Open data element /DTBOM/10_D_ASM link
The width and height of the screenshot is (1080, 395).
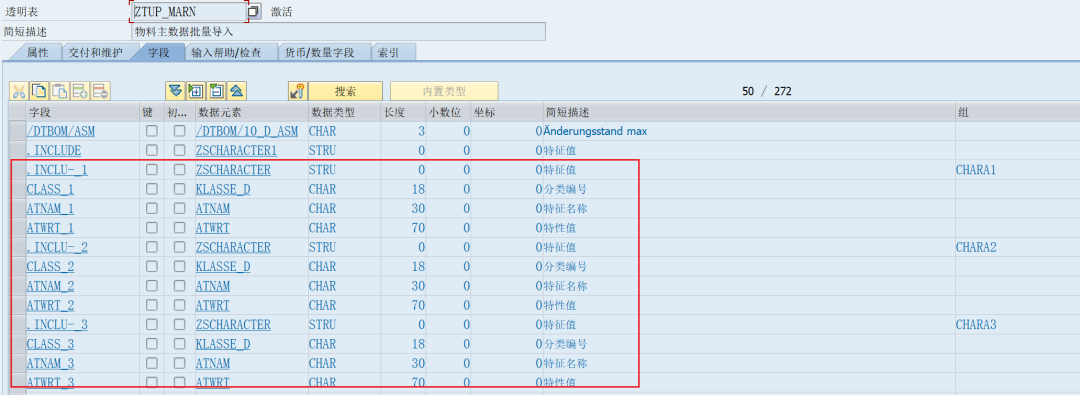pos(247,131)
